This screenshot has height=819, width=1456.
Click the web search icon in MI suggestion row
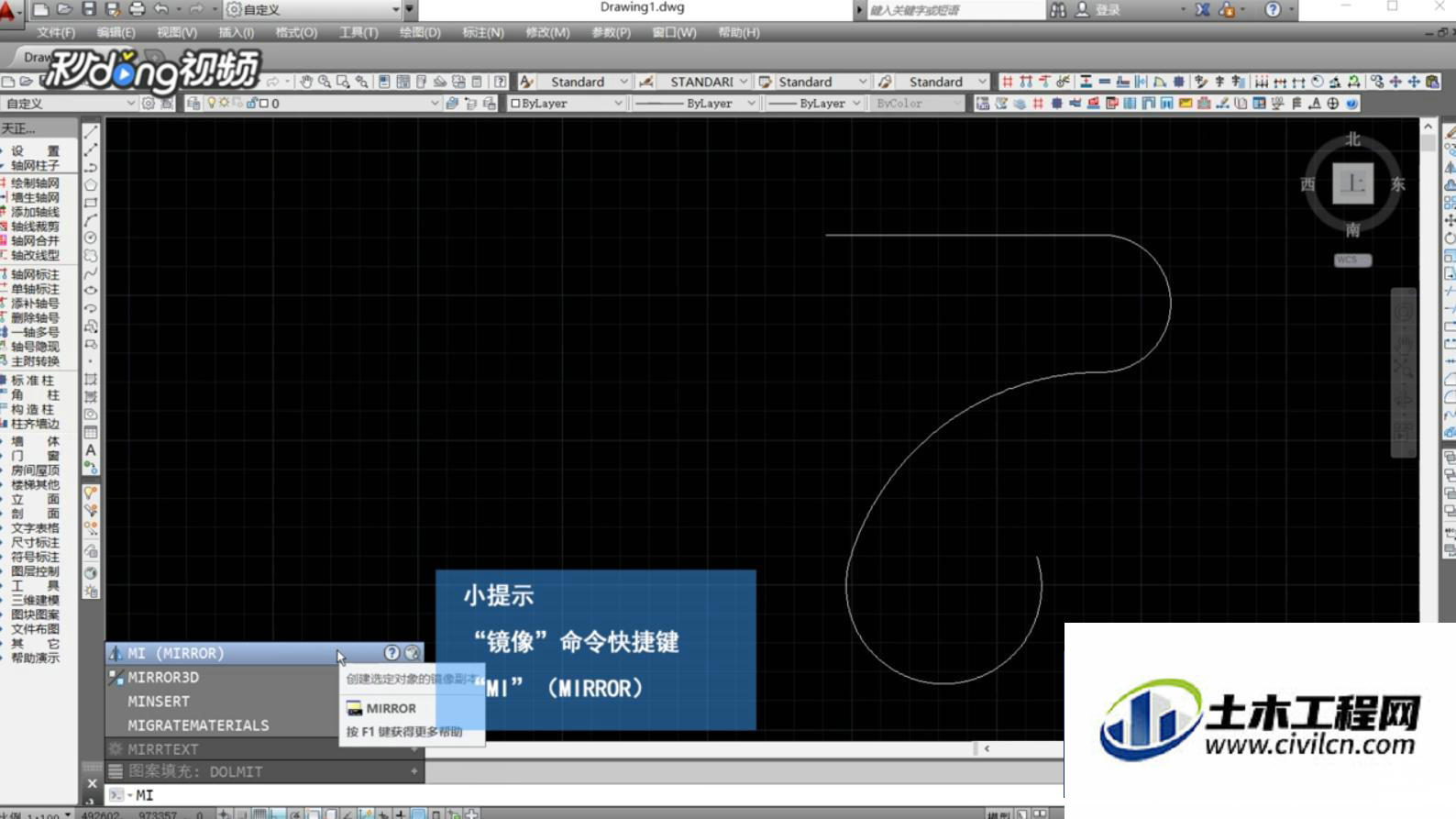tap(412, 653)
